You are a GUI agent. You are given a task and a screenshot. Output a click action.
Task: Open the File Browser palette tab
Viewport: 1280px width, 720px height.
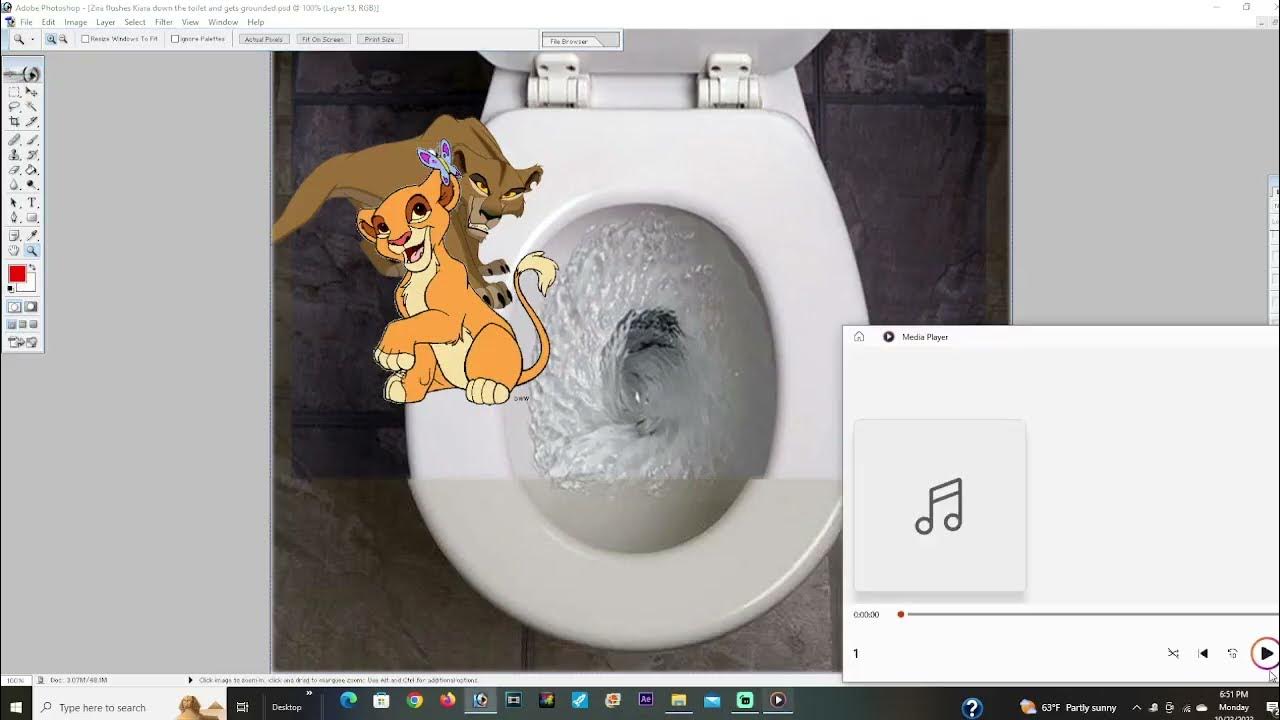[x=570, y=41]
